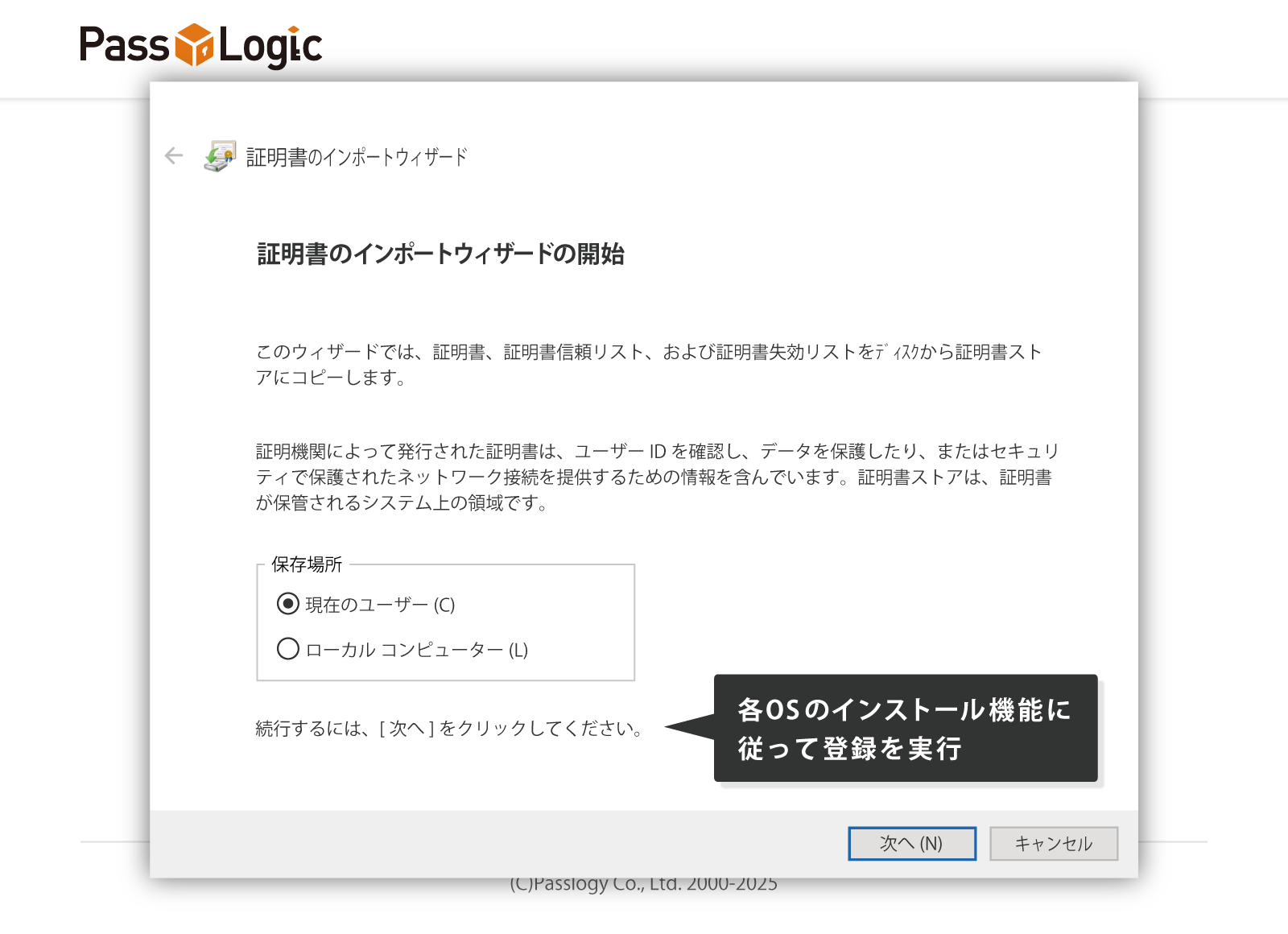The width and height of the screenshot is (1288, 934).
Task: Click the "Logic" text of the PassLogic logo
Action: (270, 46)
